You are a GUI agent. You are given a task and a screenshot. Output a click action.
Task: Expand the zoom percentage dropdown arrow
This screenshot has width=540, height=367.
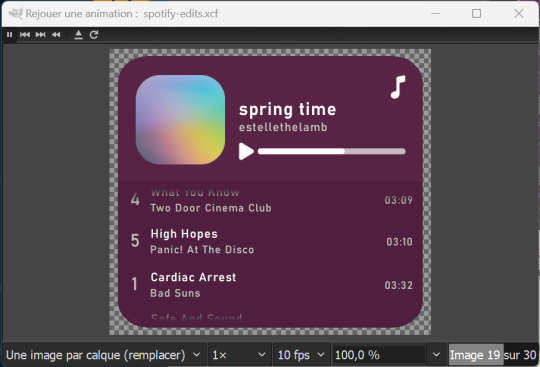436,355
